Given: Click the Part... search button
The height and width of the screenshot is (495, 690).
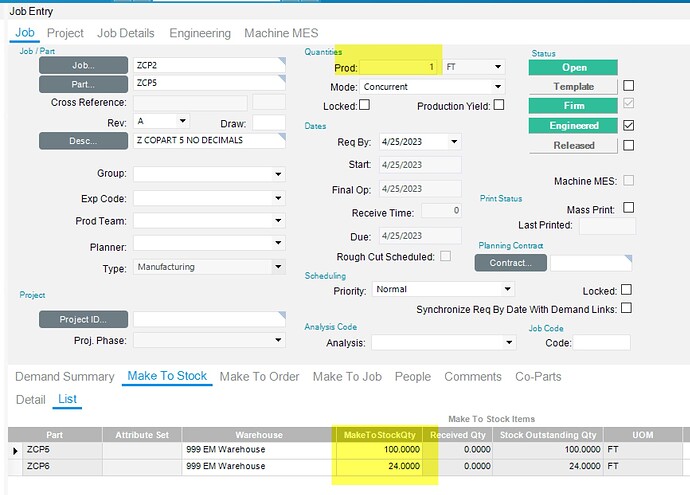Looking at the screenshot, I should 84,84.
